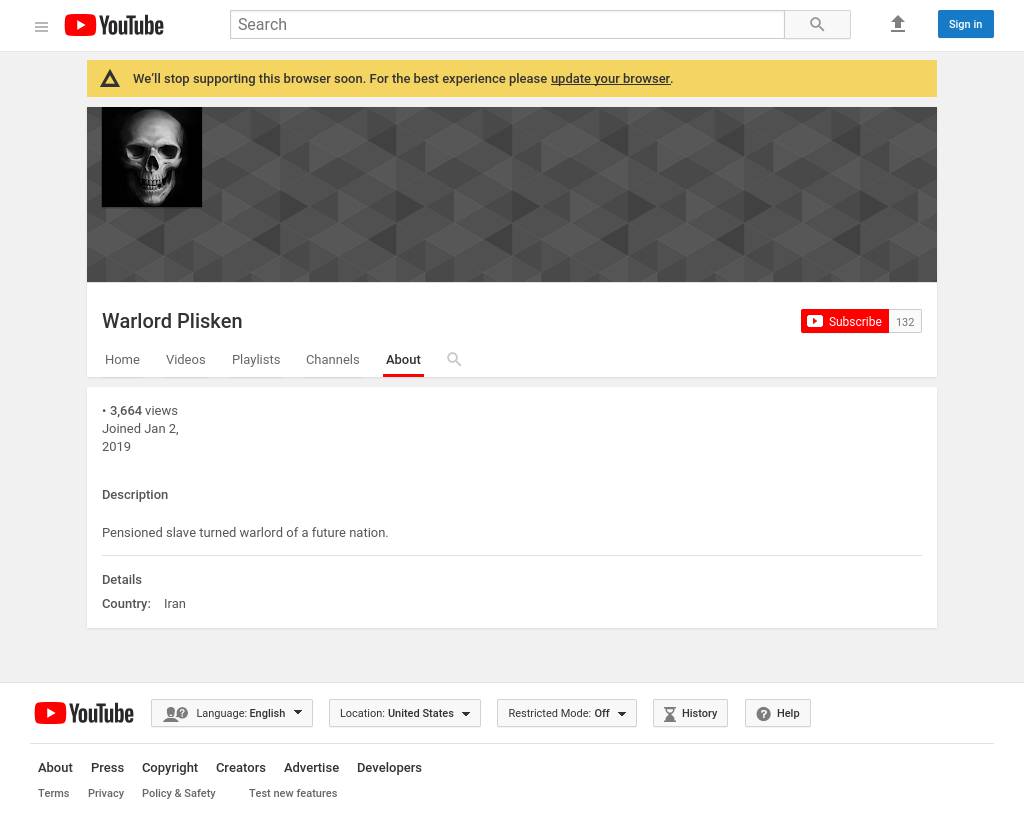Switch to the Playlists tab
This screenshot has height=827, width=1024.
[256, 360]
